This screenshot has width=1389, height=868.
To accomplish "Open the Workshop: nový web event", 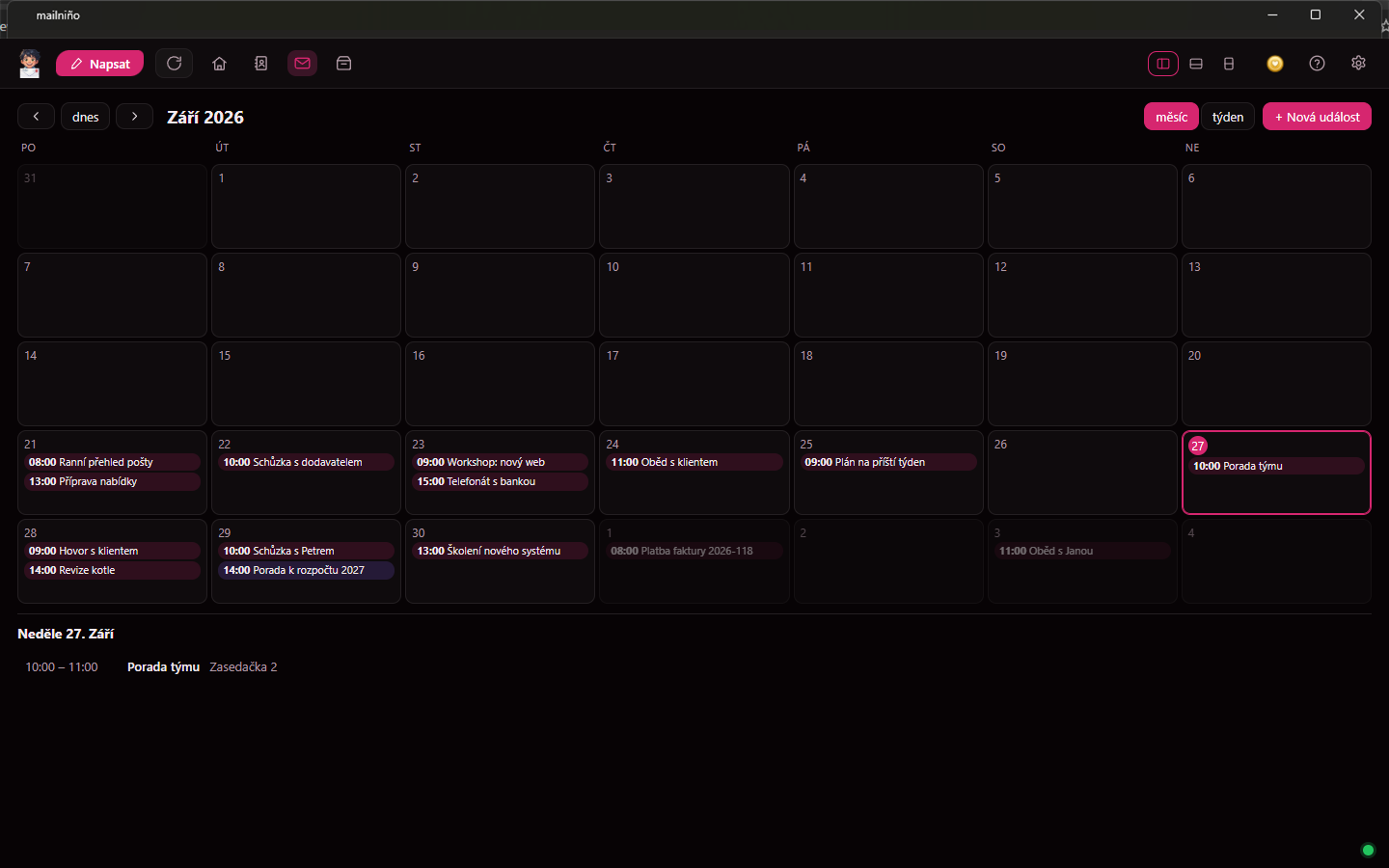I will point(500,463).
